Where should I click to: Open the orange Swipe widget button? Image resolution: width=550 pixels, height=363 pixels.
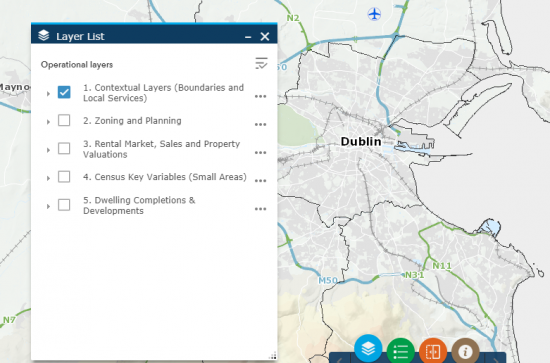(x=433, y=351)
